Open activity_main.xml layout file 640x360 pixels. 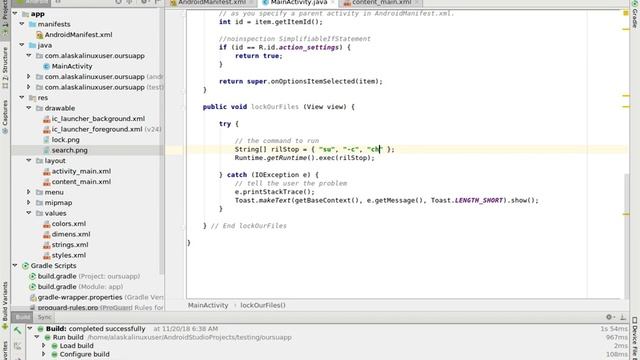coord(81,171)
